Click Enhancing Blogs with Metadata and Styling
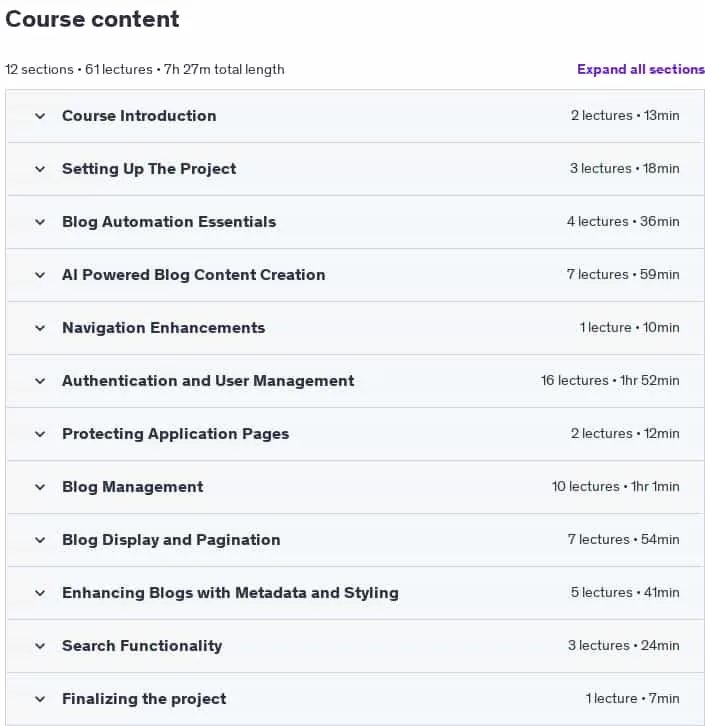The image size is (705, 726). pyautogui.click(x=231, y=593)
